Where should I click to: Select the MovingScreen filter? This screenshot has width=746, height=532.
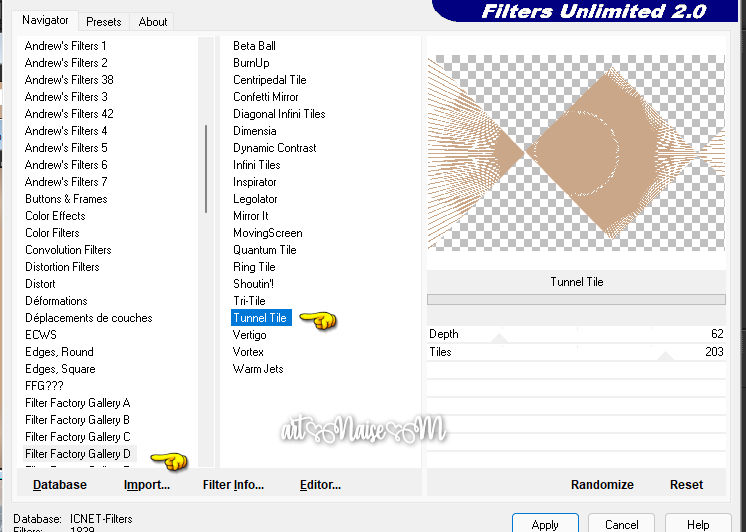[268, 233]
